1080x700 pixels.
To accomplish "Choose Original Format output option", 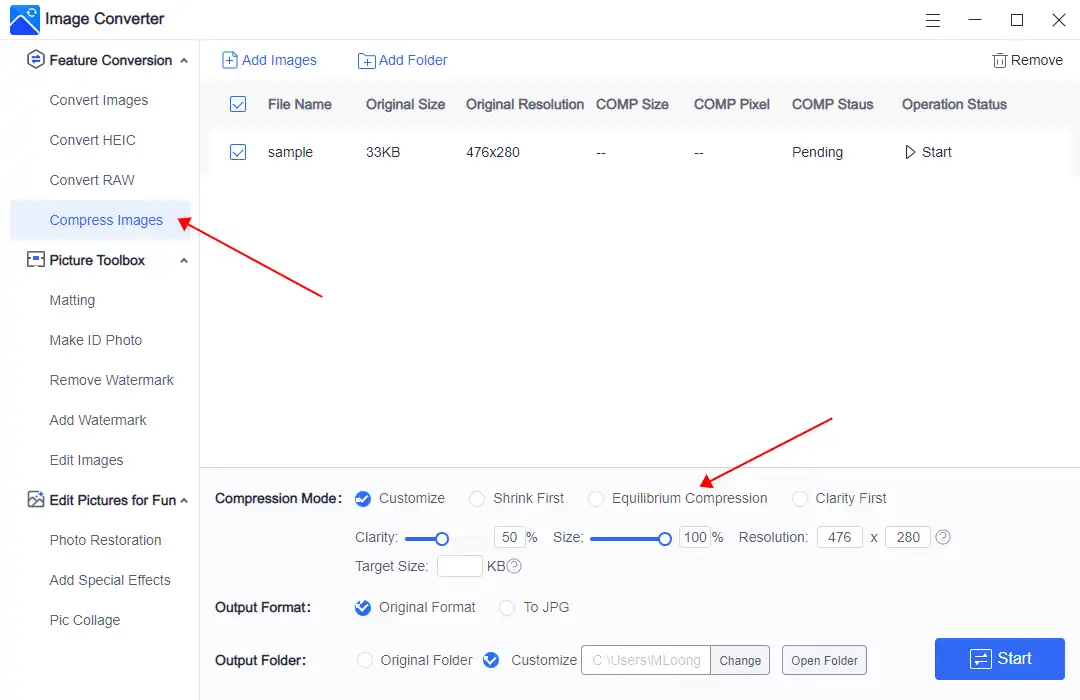I will (x=363, y=607).
